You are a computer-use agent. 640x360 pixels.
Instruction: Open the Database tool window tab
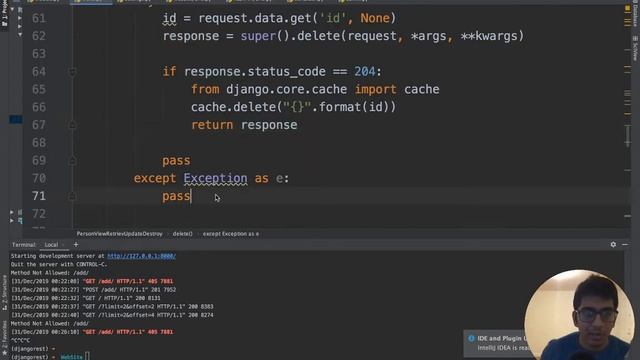636,14
